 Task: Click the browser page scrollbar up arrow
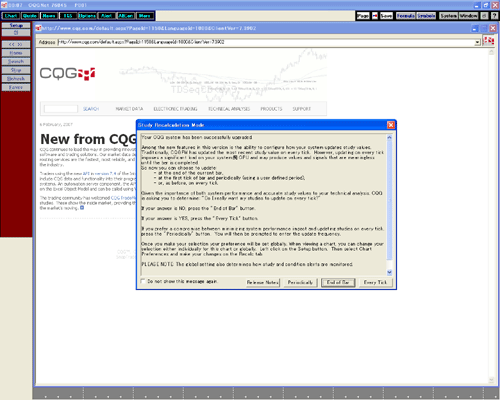(491, 52)
